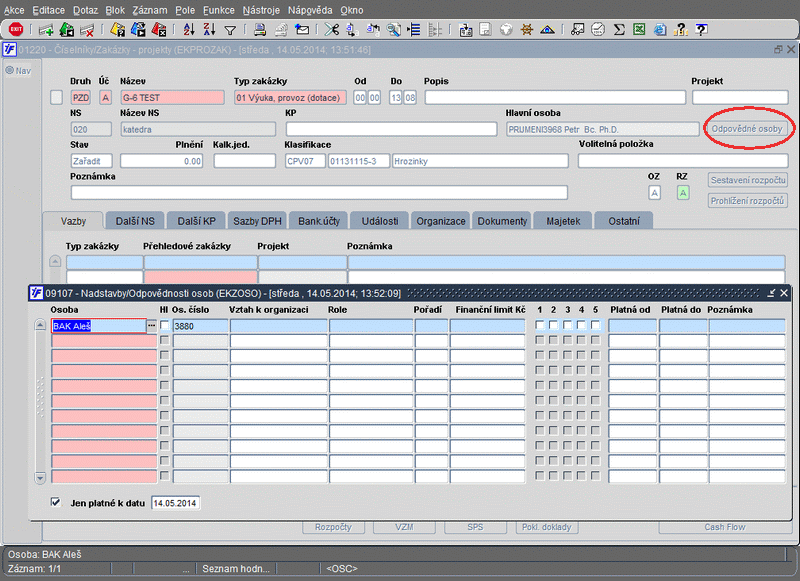
Task: Click the scissors cut icon
Action: [x=332, y=30]
